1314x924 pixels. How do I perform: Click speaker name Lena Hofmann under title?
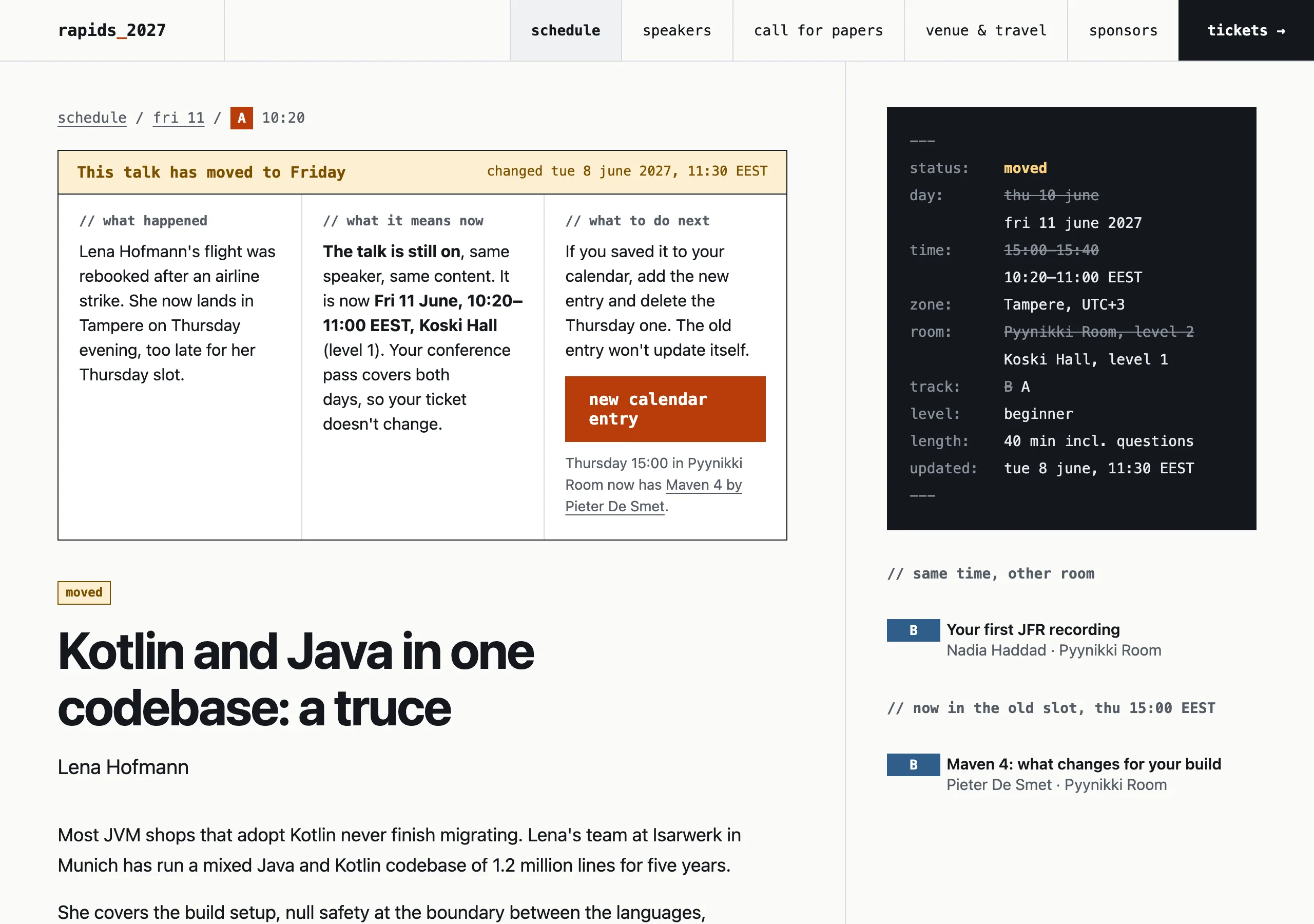[x=123, y=767]
